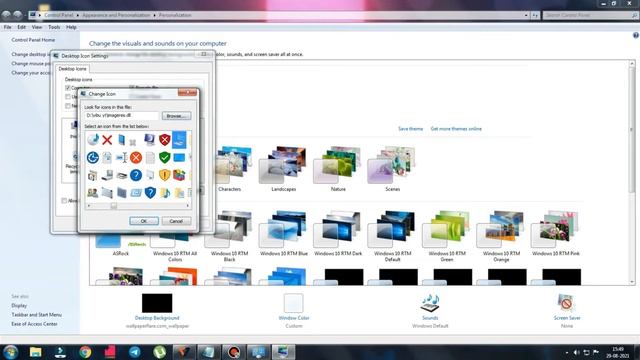The width and height of the screenshot is (640, 360).
Task: Open Taskbar and Start Menu link
Action: pos(36,315)
